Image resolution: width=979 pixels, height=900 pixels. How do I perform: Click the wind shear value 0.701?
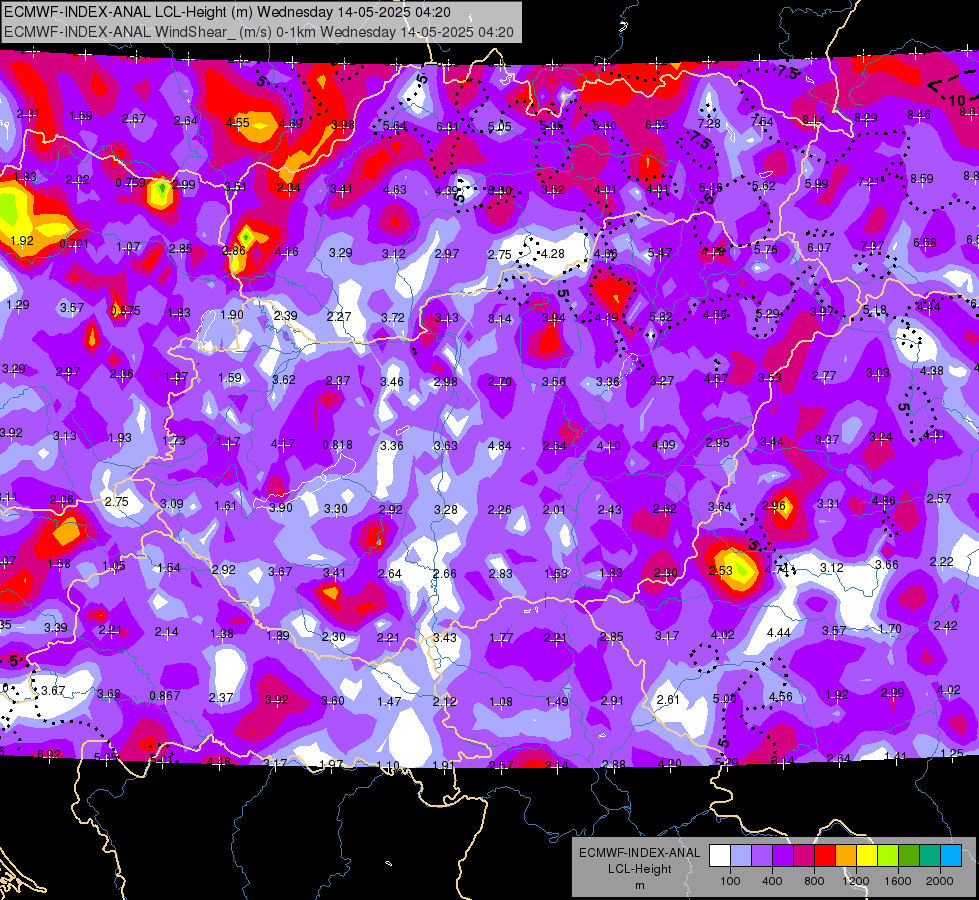(x=74, y=244)
